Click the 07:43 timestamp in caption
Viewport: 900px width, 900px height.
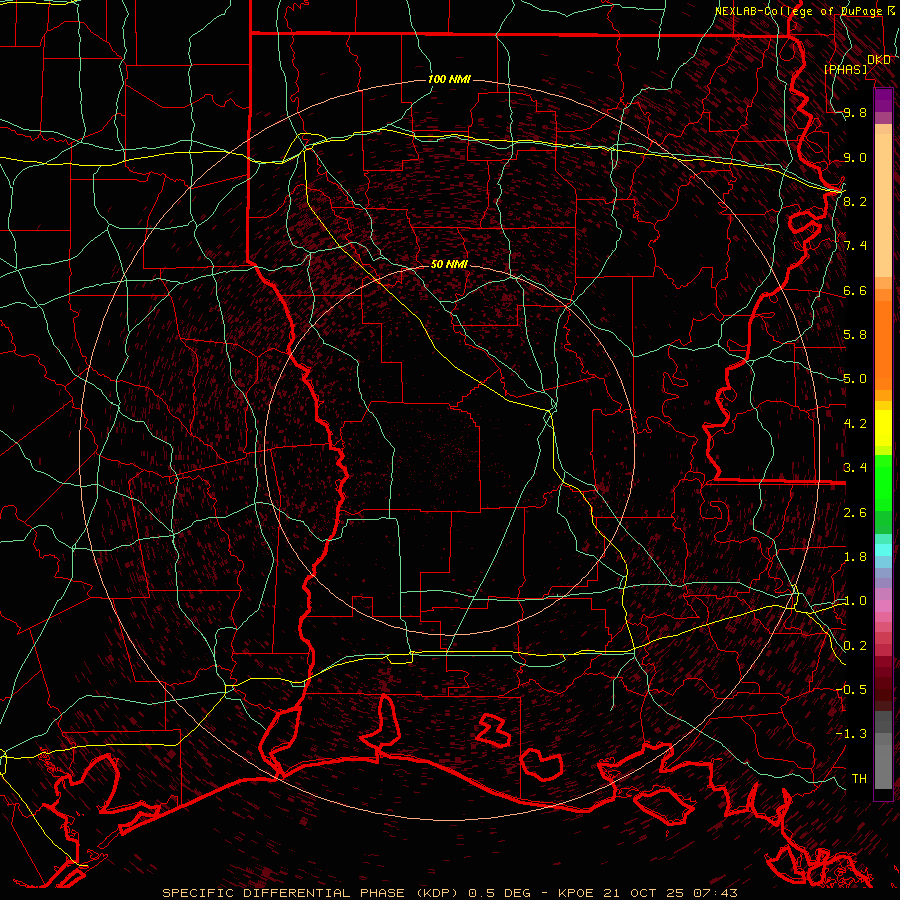[717, 893]
